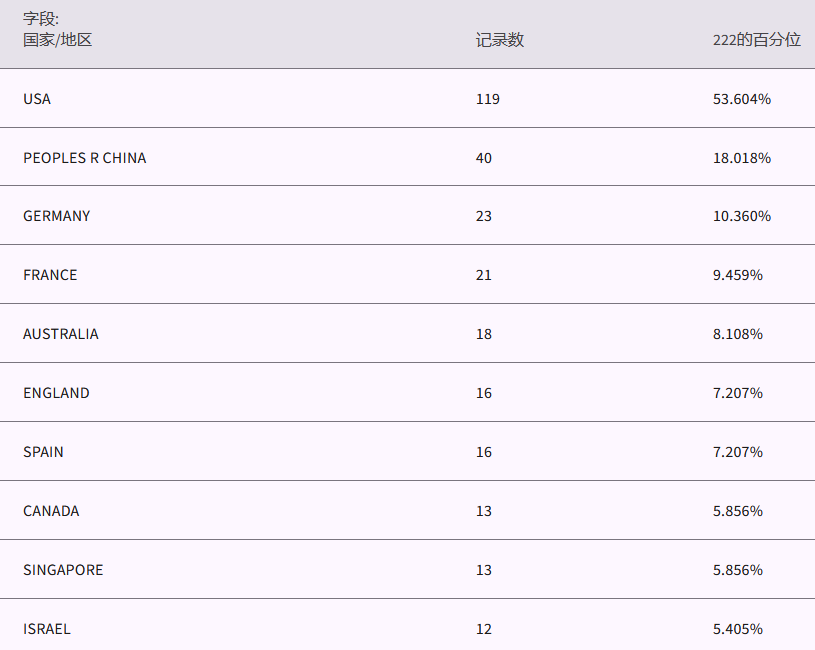Click ISRAEL in the country column
The width and height of the screenshot is (815, 650).
(x=47, y=629)
